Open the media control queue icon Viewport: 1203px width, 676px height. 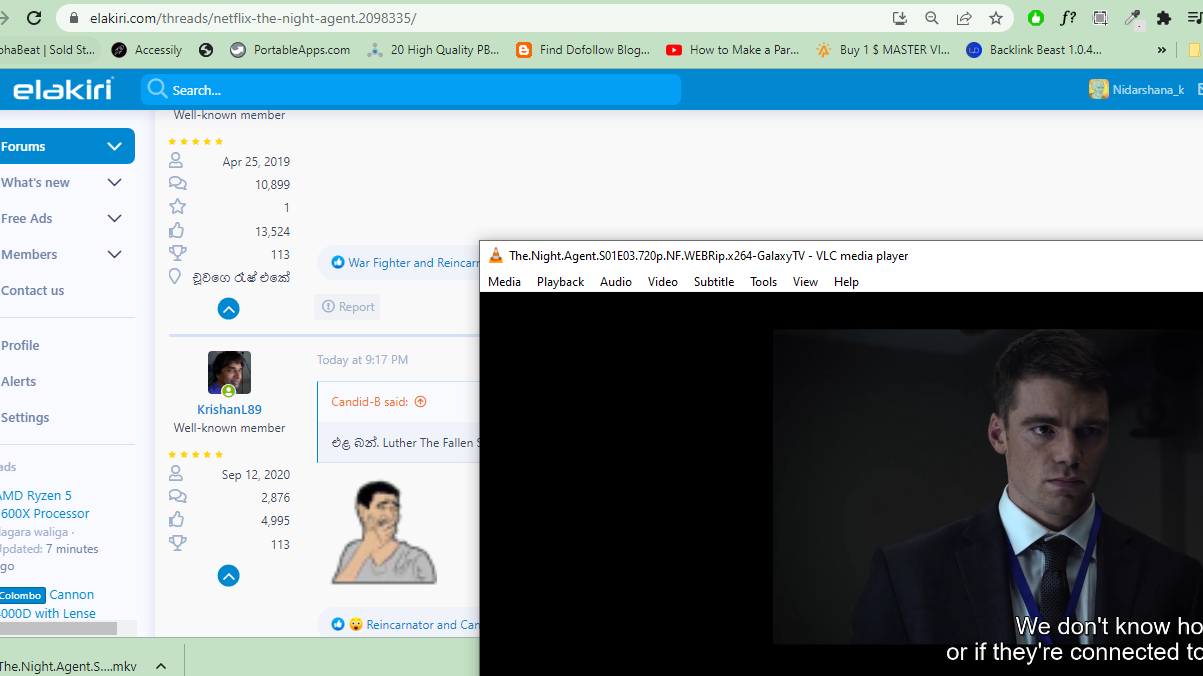click(1194, 18)
